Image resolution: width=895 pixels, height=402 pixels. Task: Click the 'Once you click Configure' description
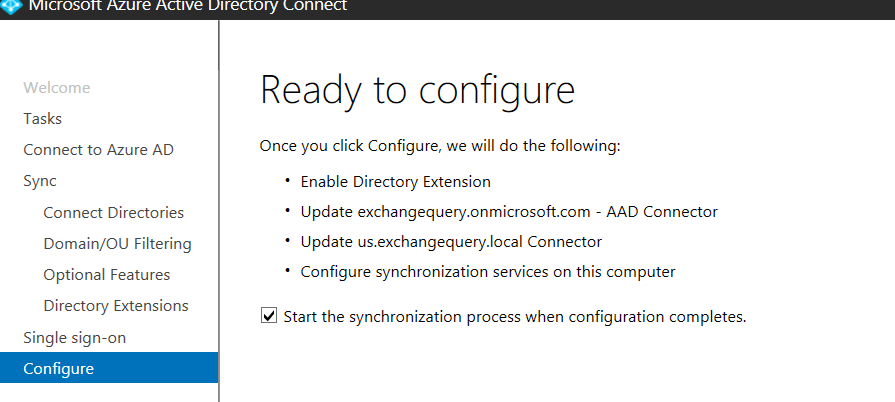(440, 146)
